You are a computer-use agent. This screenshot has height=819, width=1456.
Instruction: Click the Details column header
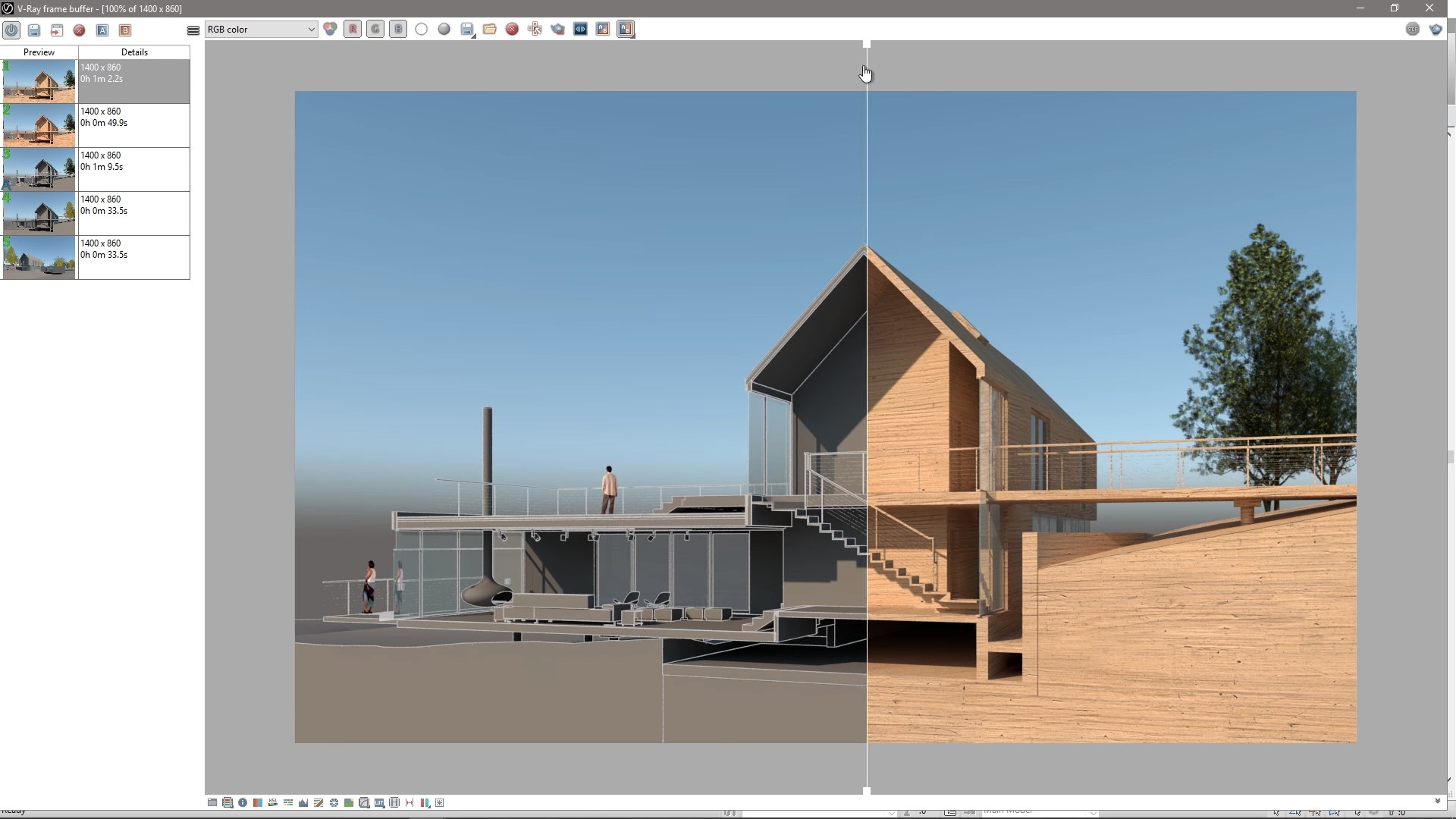pos(134,52)
